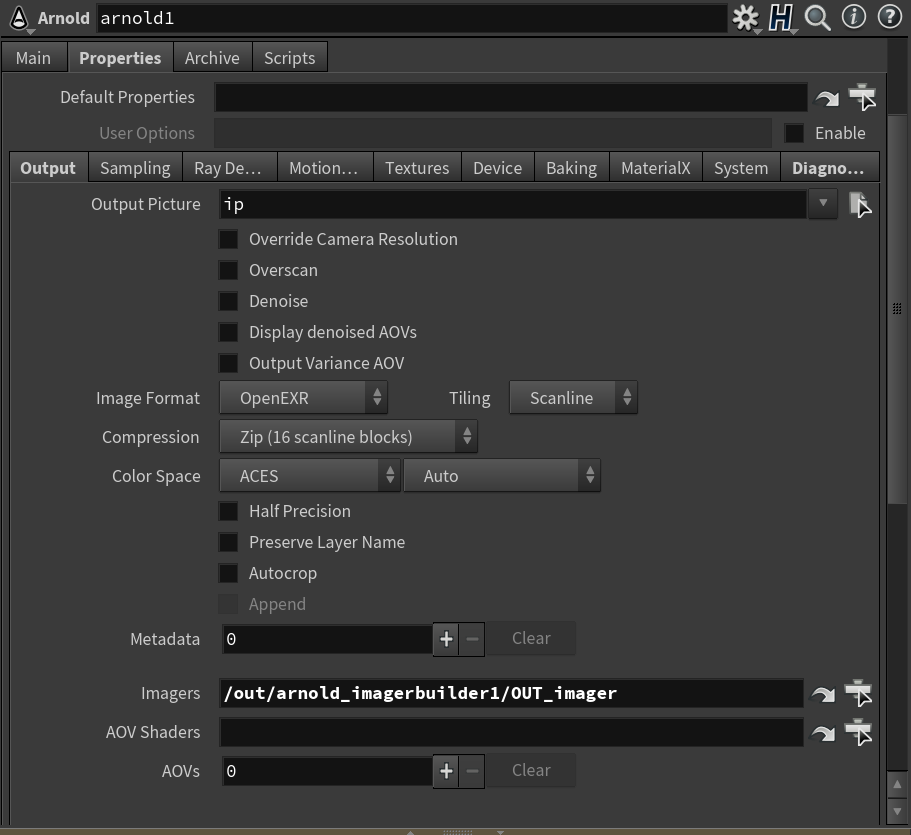Screen dimensions: 911x835
Task: Enable Preserve Layer Name
Action: click(228, 542)
